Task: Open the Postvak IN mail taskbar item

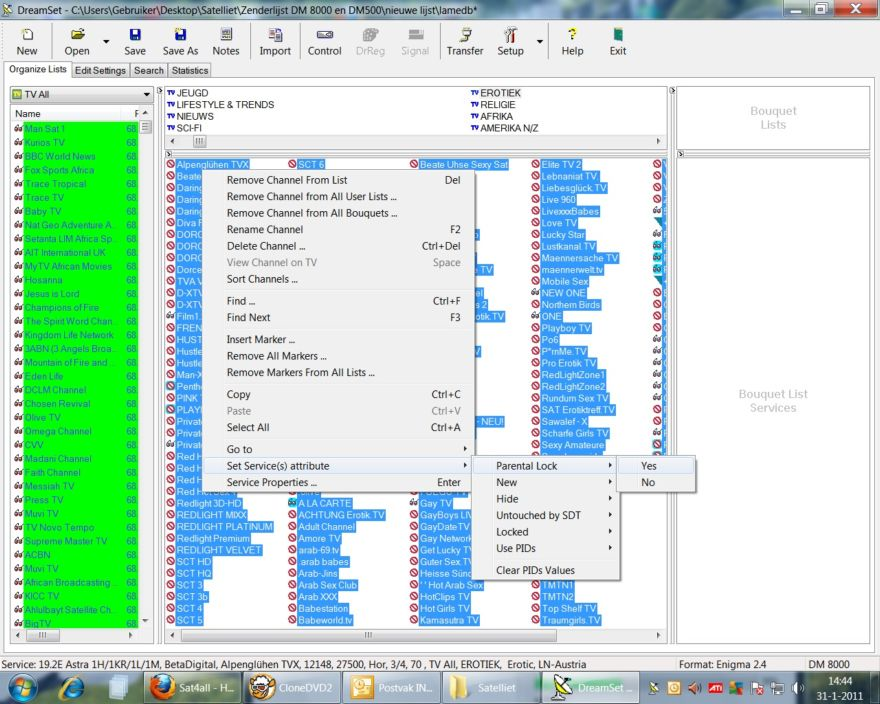Action: (393, 687)
